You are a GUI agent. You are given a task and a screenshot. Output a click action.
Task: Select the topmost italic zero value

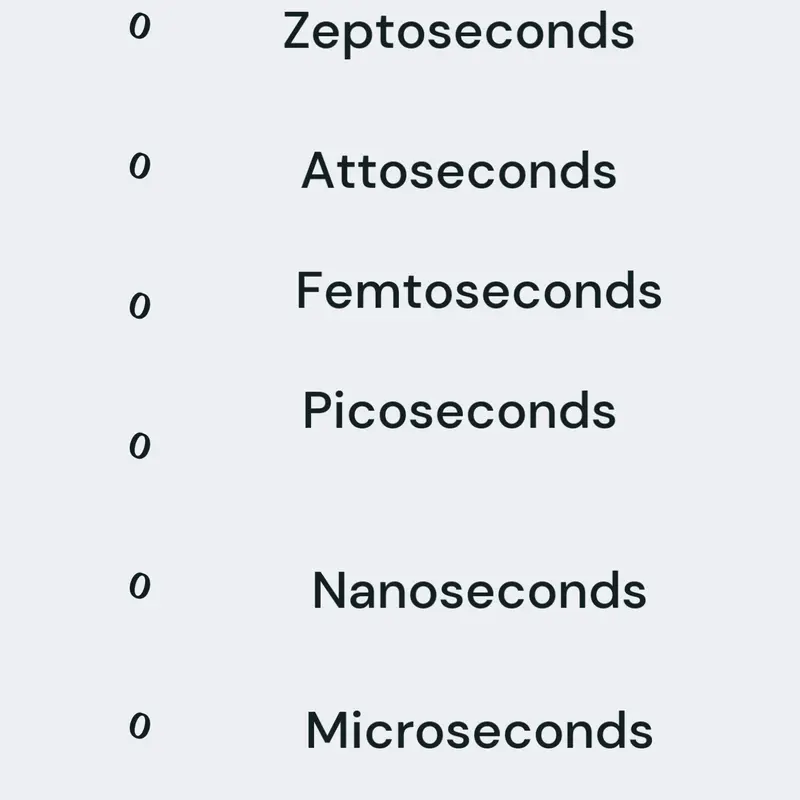click(x=140, y=26)
